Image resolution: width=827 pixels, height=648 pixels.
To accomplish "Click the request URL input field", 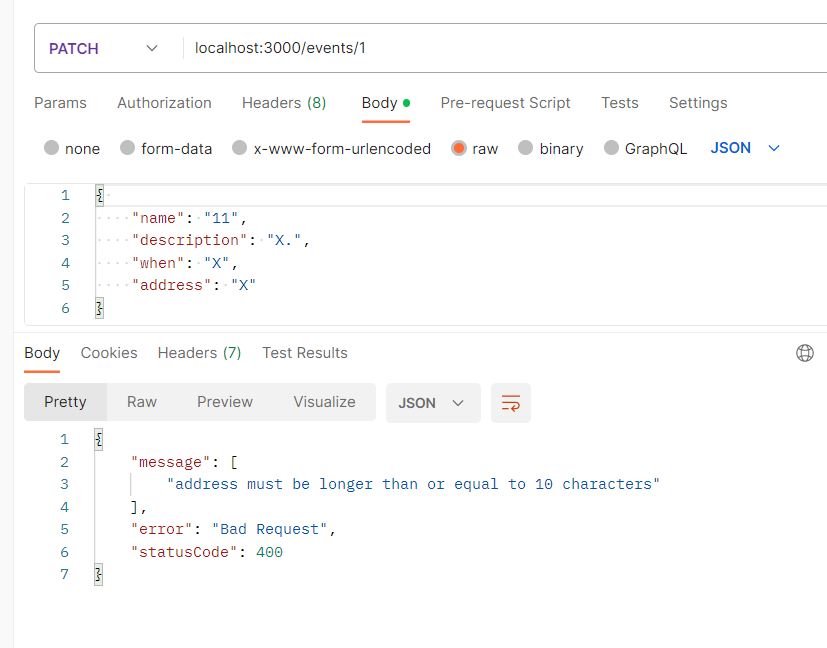I will tap(500, 48).
